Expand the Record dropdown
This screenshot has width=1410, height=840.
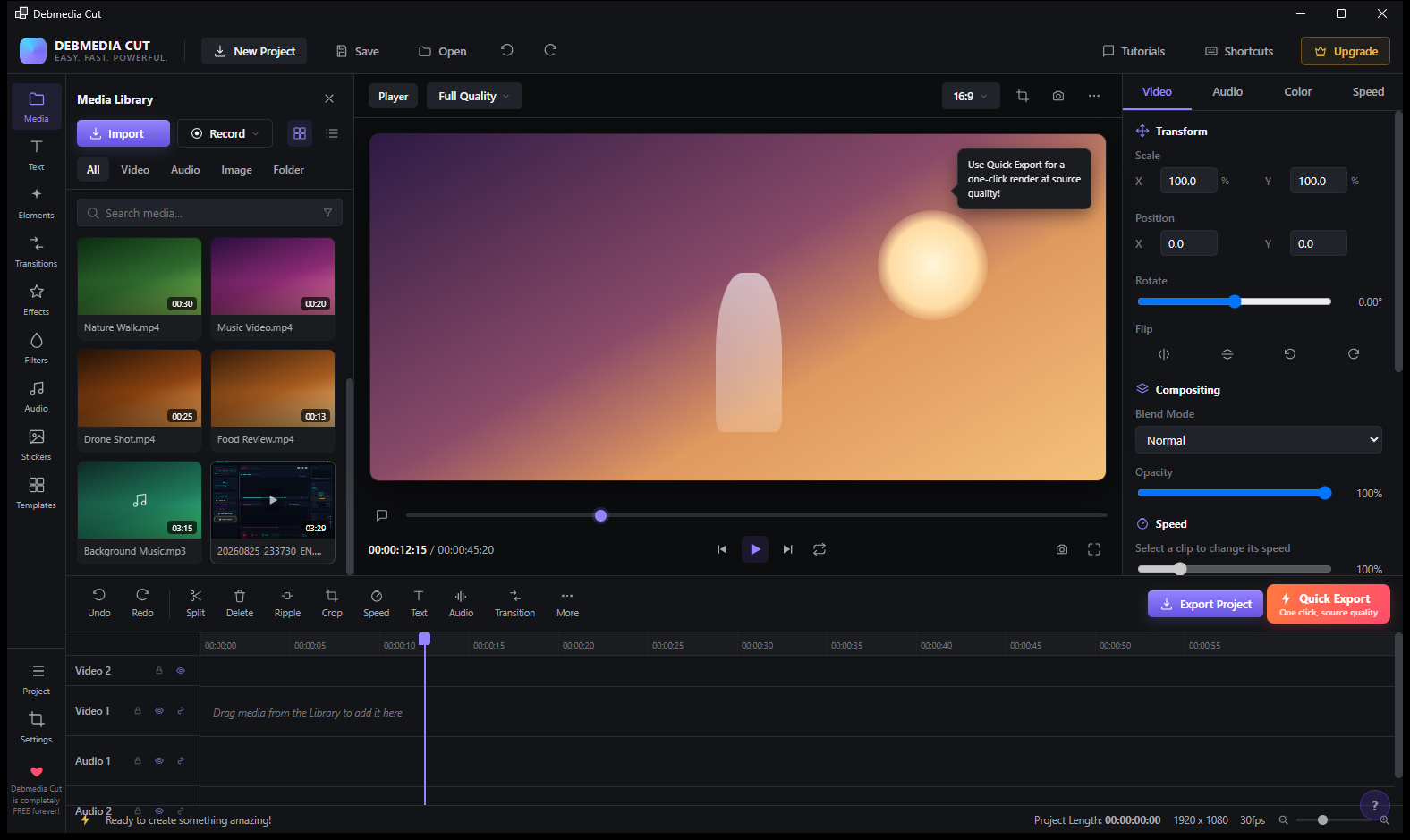tap(225, 133)
